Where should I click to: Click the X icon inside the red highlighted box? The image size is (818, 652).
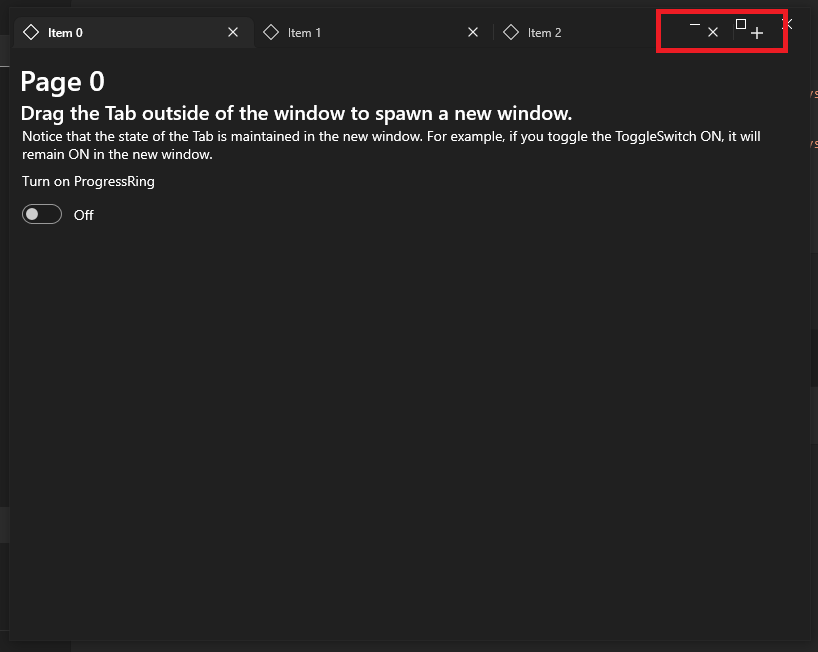click(x=713, y=31)
